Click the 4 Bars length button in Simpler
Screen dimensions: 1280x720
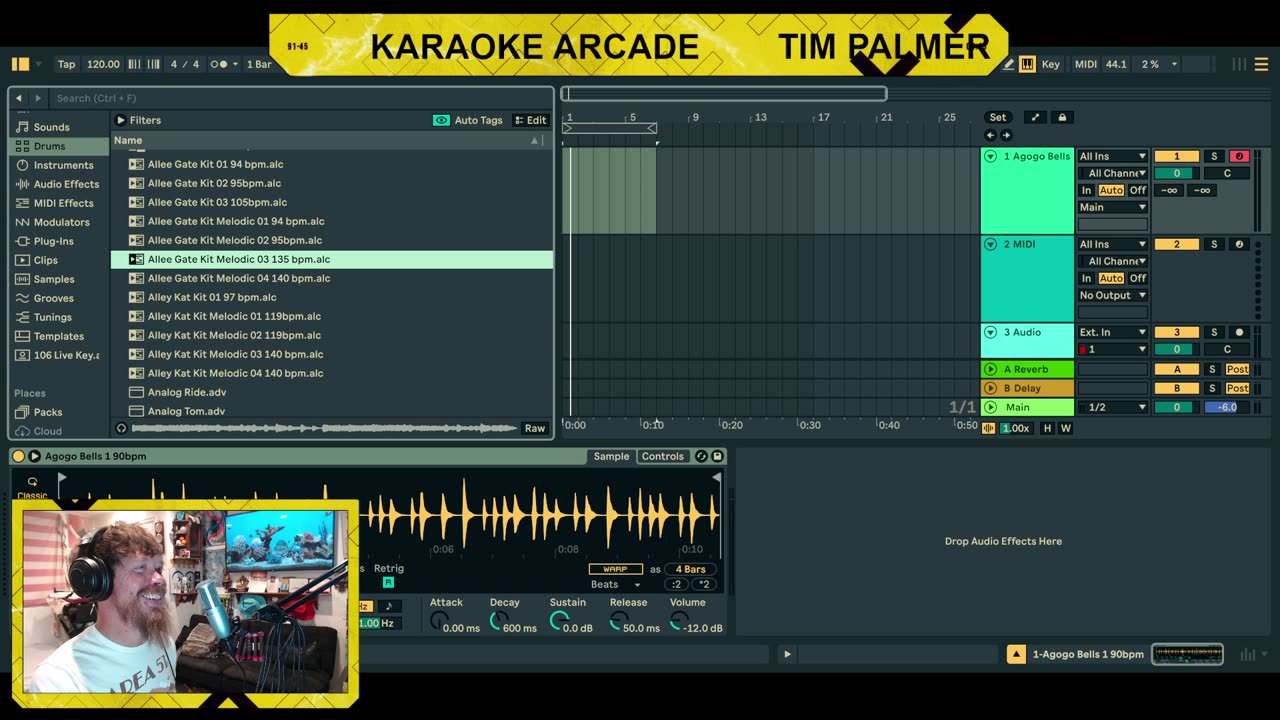(690, 569)
